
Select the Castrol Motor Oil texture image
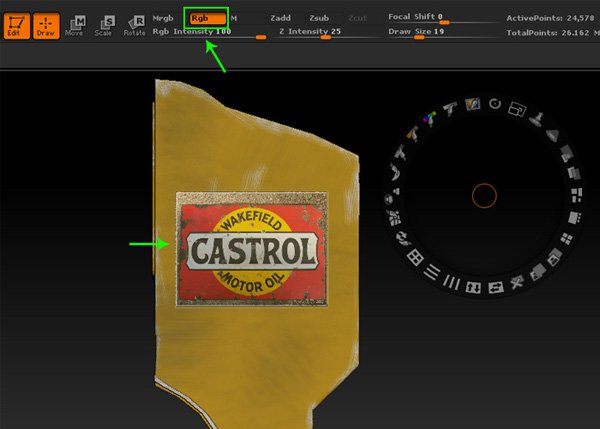coord(251,249)
